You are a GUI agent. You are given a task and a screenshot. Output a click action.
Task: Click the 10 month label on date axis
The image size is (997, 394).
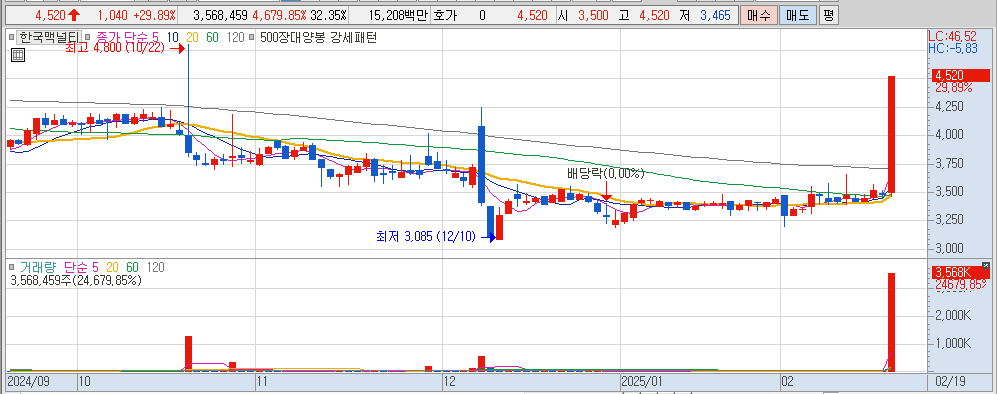click(x=85, y=381)
